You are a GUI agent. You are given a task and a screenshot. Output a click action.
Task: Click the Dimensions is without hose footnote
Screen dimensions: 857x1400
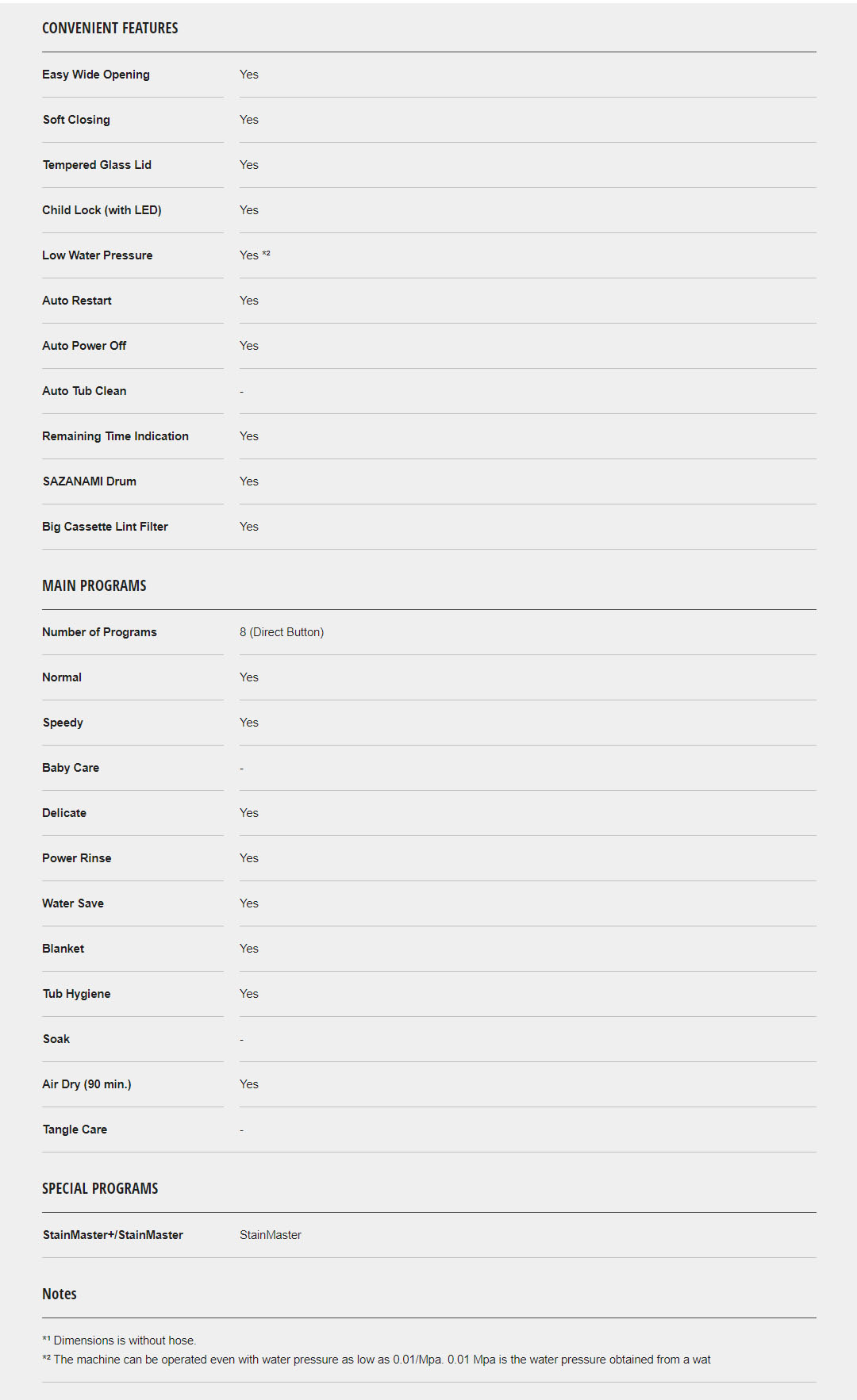[123, 1341]
